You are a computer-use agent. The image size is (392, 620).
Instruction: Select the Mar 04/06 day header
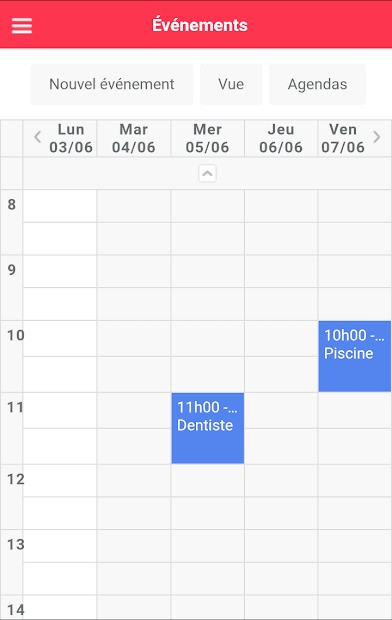134,138
